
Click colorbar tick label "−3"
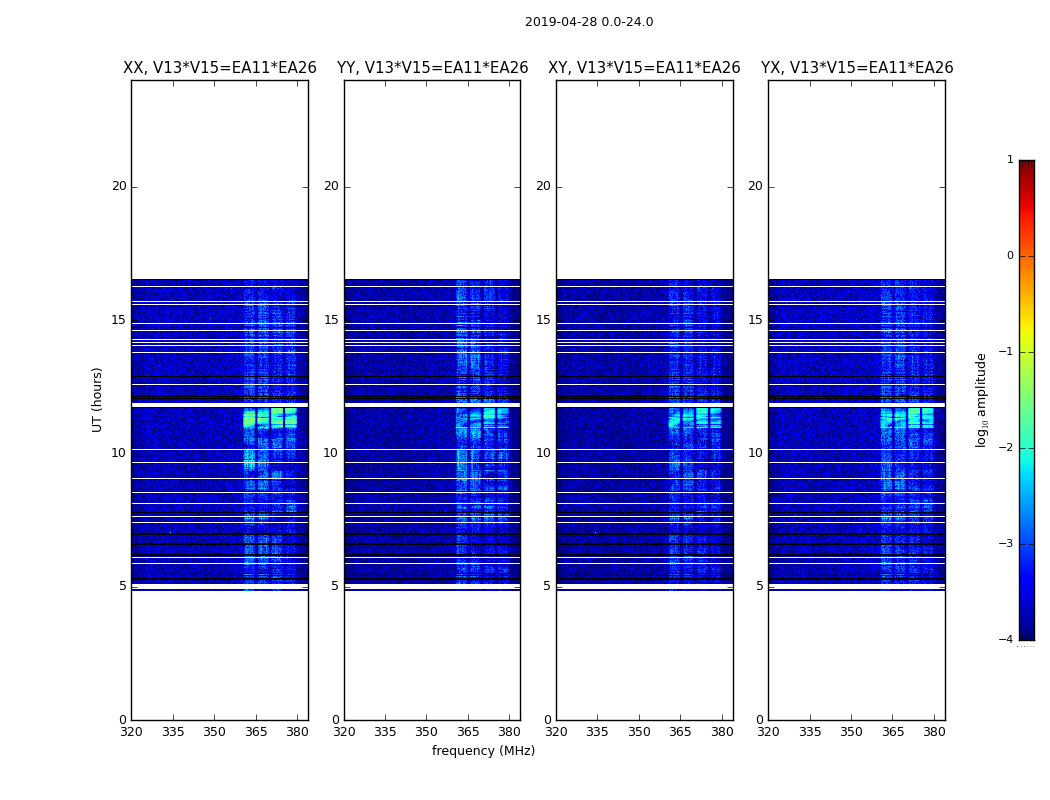click(x=1006, y=543)
